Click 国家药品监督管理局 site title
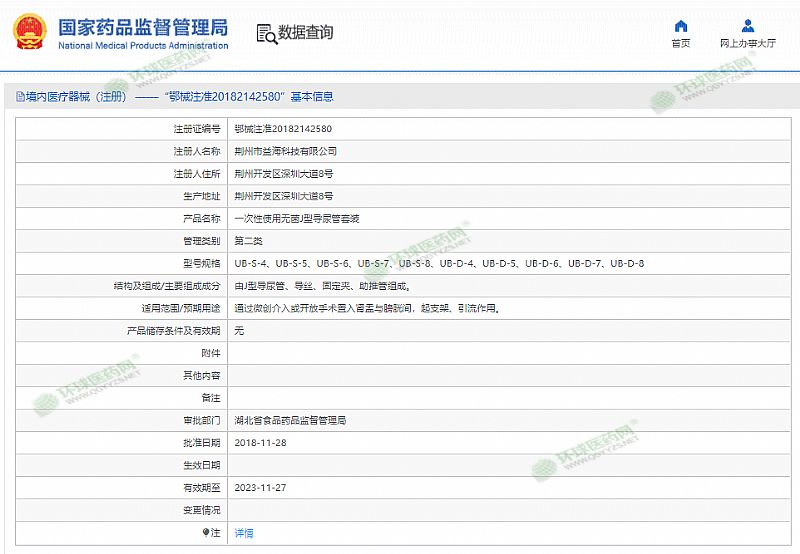The width and height of the screenshot is (800, 554). (x=143, y=27)
